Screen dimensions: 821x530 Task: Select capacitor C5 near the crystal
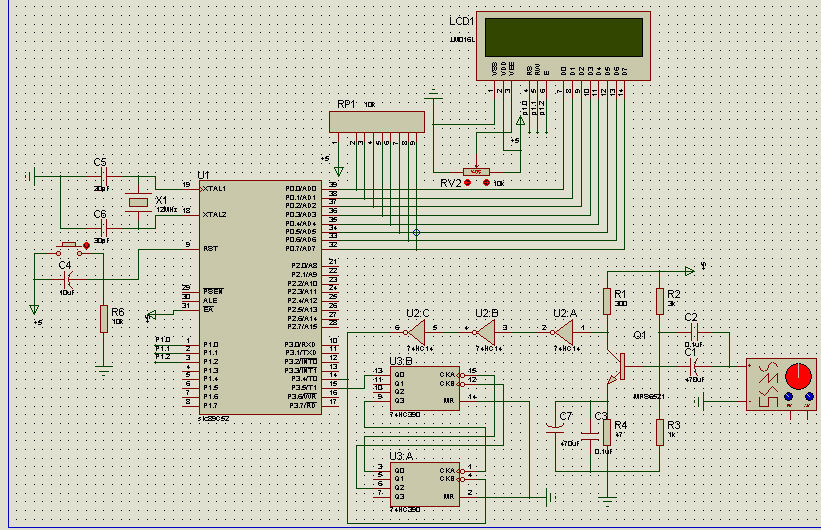104,176
